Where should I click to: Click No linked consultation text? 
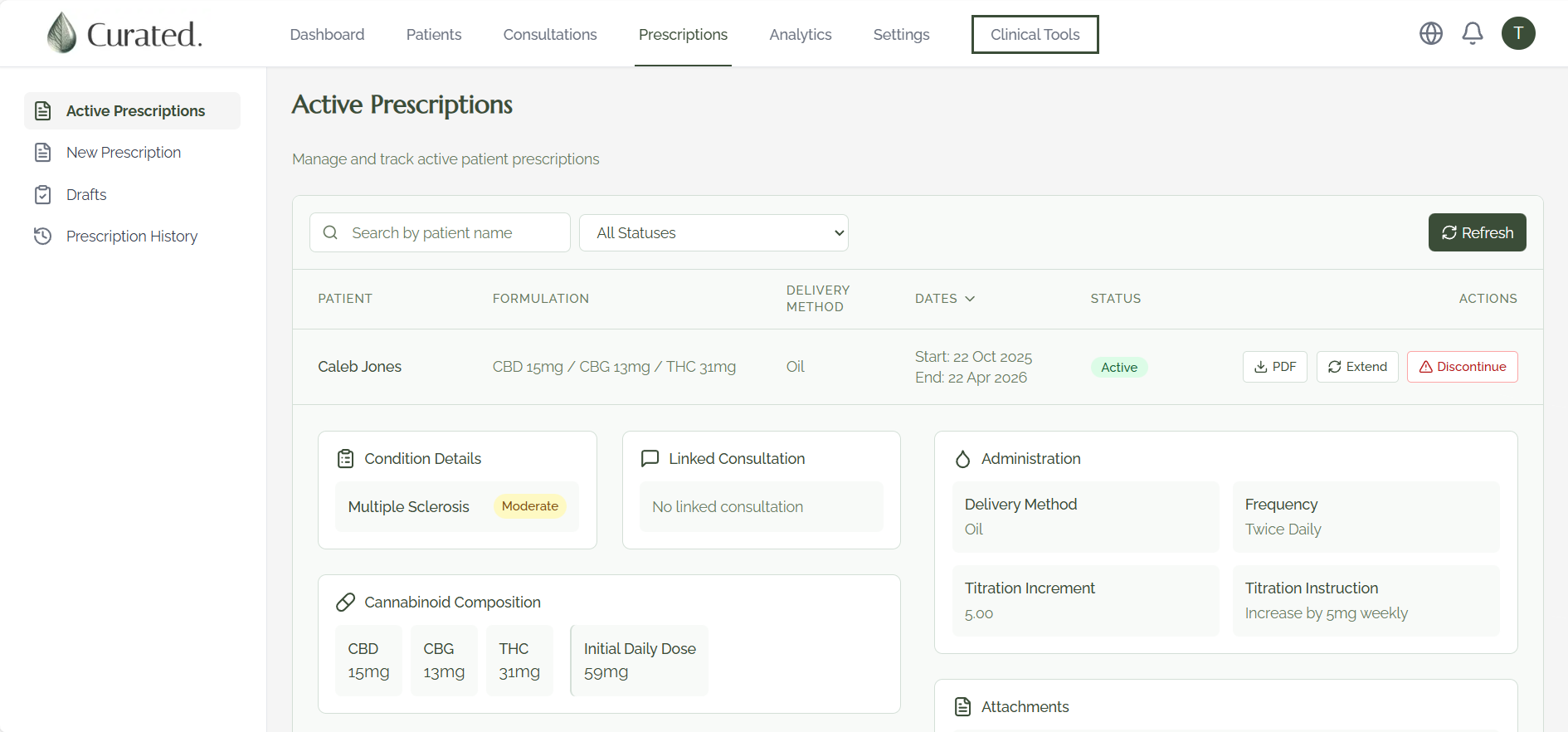(x=728, y=507)
